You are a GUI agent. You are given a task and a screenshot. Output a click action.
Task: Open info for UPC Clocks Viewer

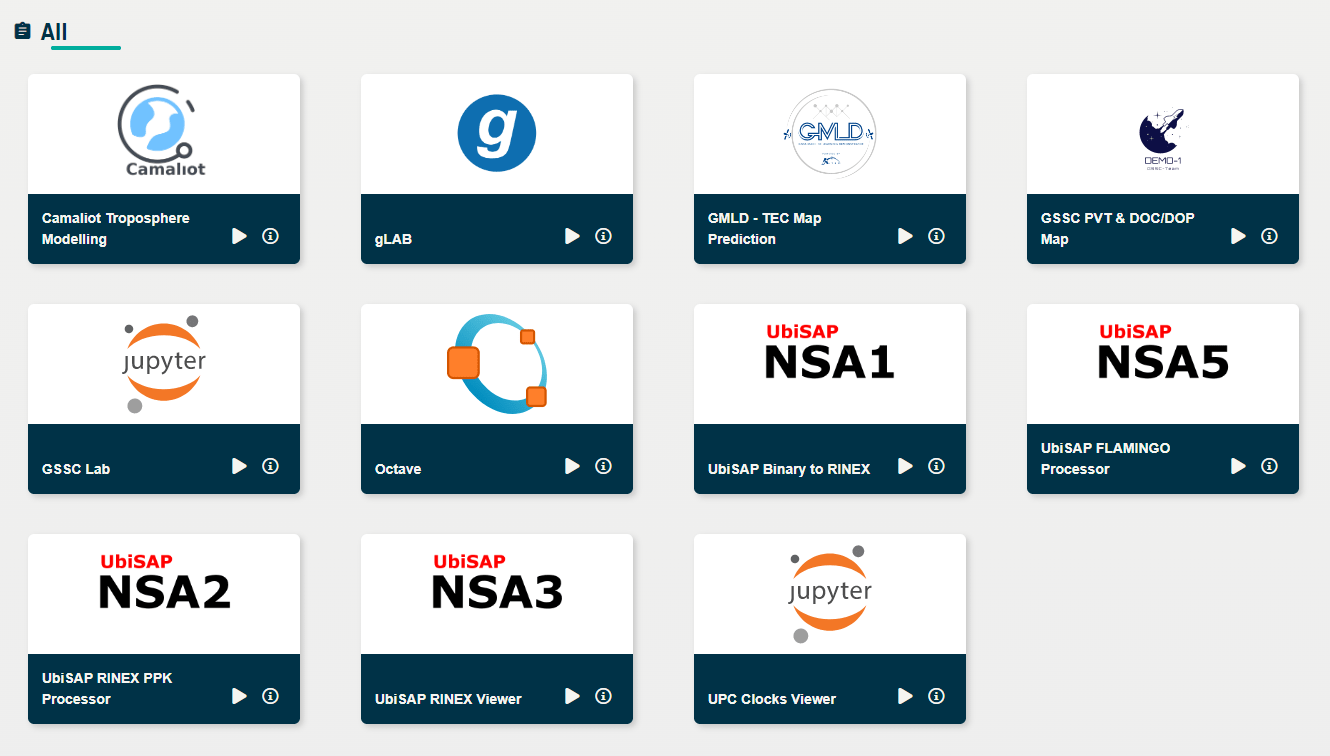(x=936, y=696)
